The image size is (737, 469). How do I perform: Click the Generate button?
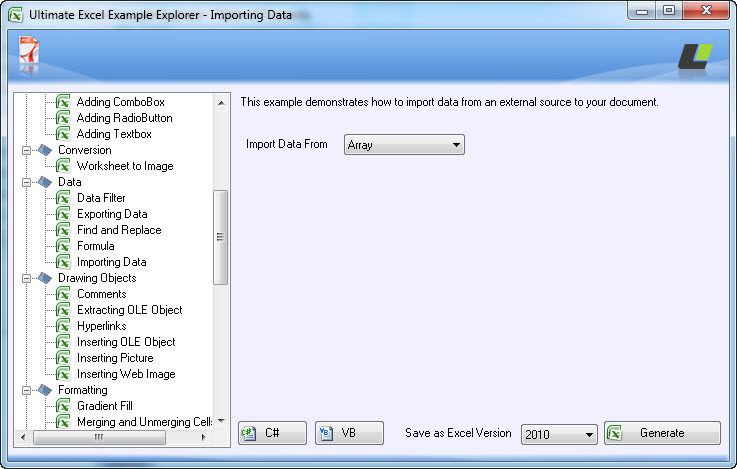tap(662, 433)
